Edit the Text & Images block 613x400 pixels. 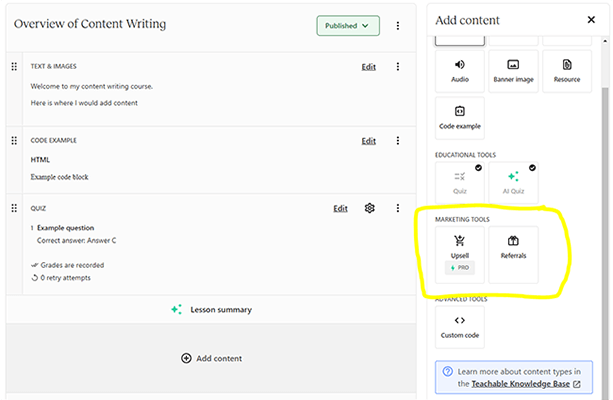[x=369, y=67]
